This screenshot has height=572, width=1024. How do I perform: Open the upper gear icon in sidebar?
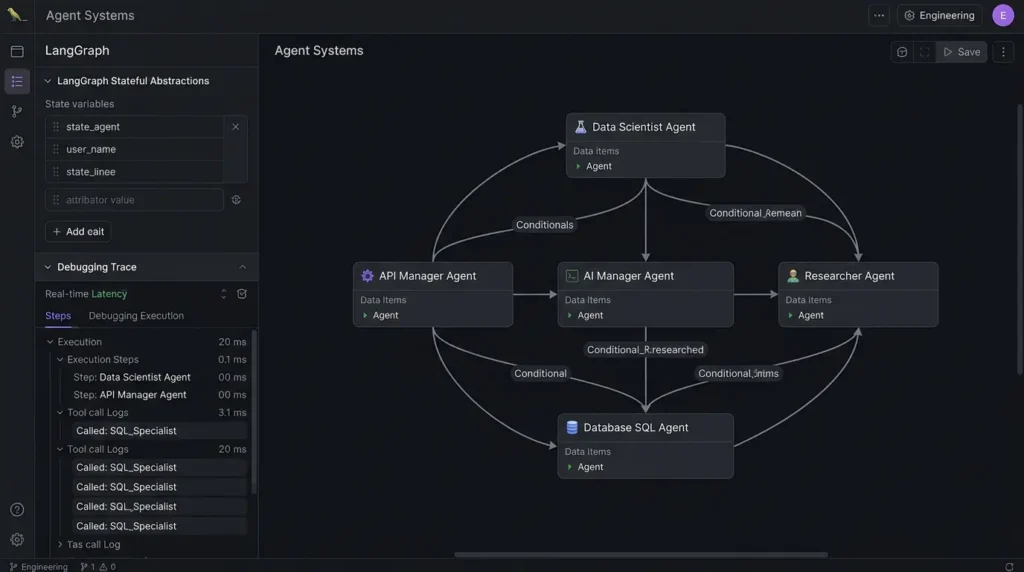17,142
